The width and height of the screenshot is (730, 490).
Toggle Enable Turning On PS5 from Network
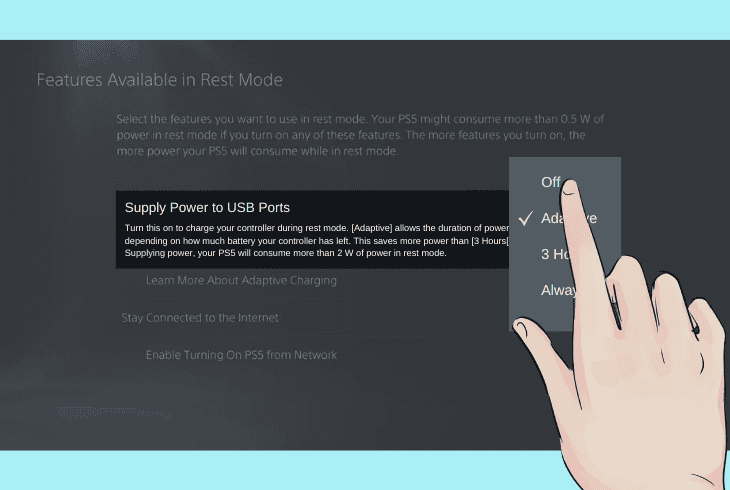tap(241, 355)
